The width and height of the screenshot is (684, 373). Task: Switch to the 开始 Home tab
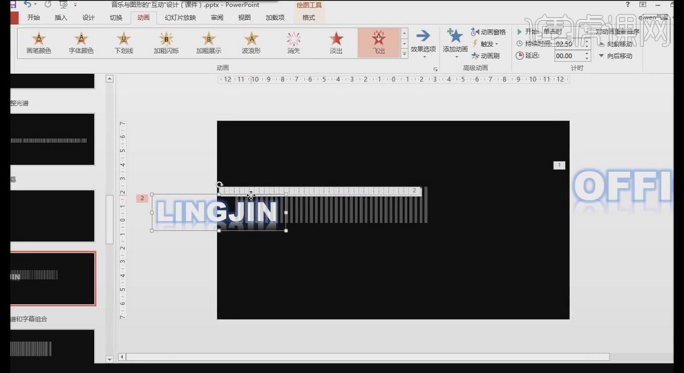34,17
